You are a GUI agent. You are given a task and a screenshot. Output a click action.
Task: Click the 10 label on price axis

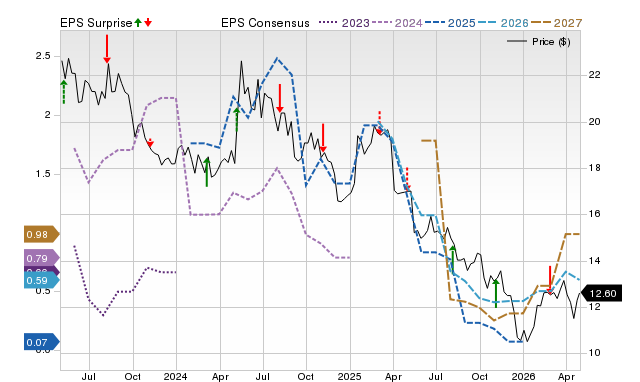point(595,353)
